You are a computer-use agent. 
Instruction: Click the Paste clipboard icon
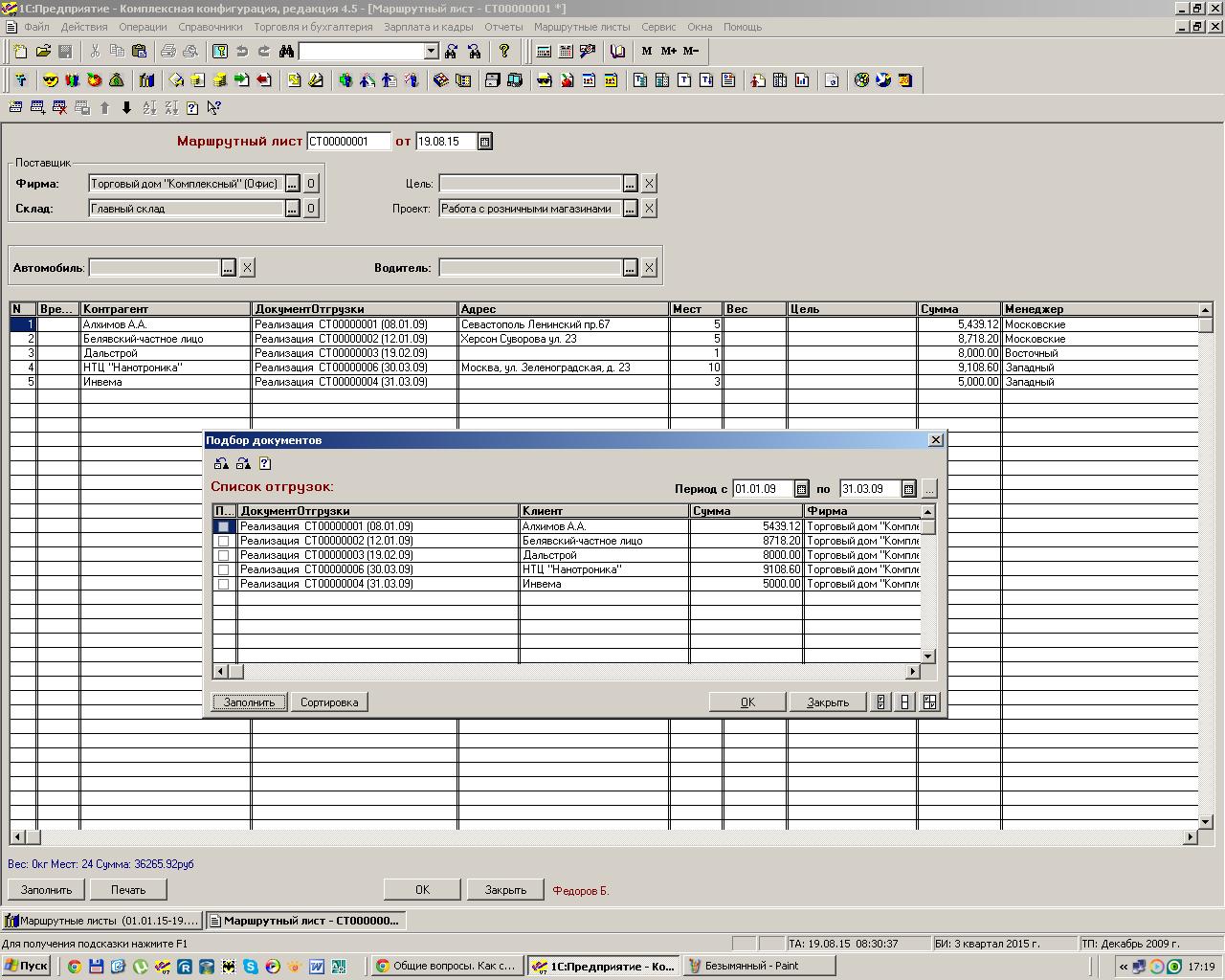coord(139,51)
